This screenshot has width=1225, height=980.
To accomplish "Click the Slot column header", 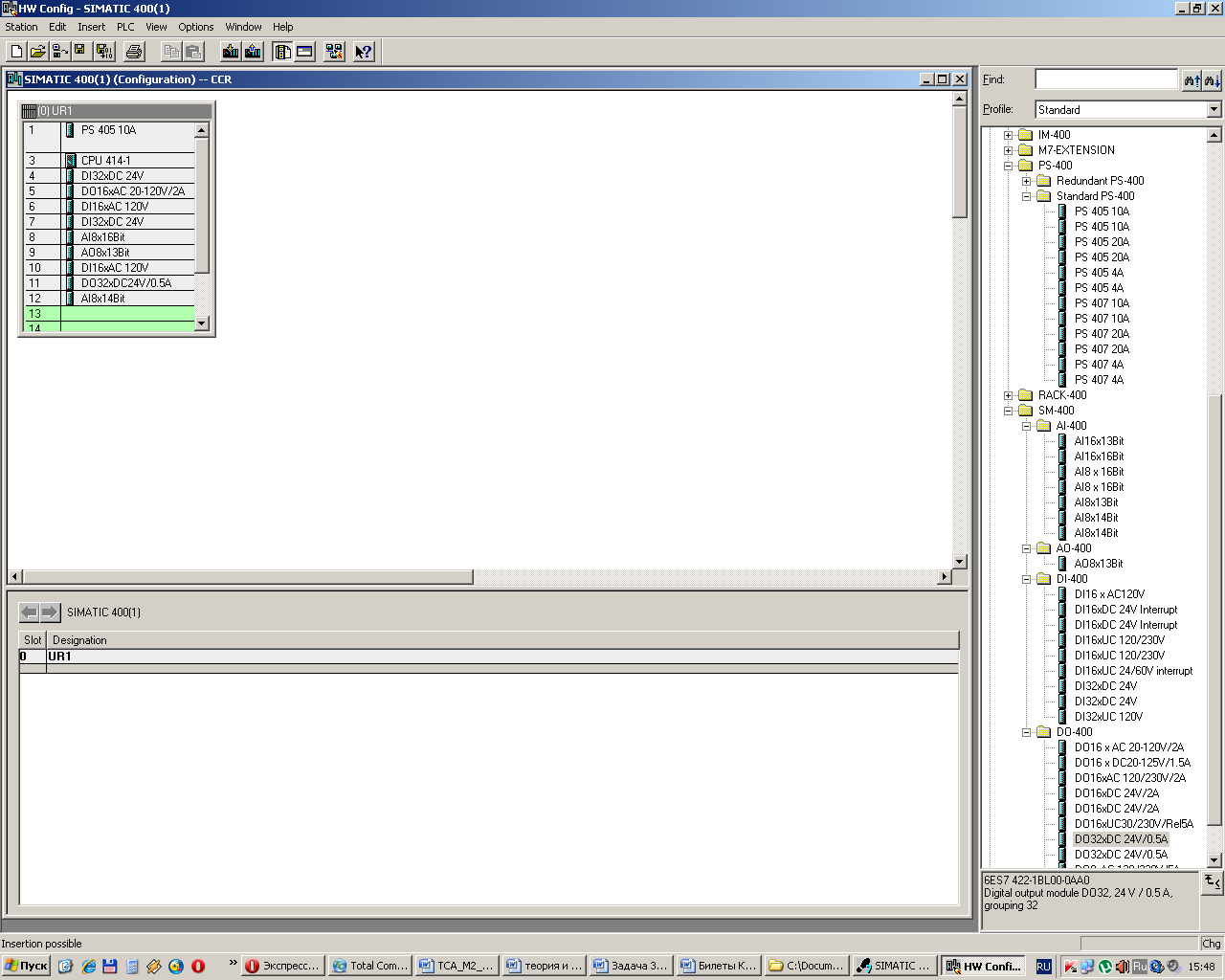I will tap(33, 640).
